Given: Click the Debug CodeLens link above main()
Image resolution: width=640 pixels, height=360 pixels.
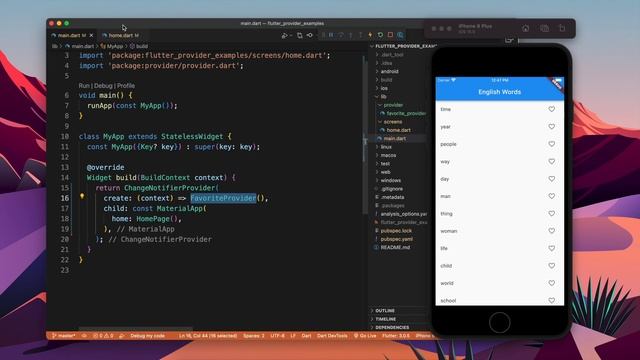Looking at the screenshot, I should click(x=103, y=86).
